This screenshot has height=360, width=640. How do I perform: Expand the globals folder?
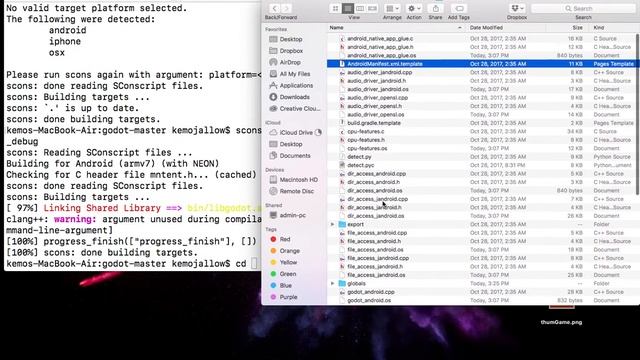click(332, 283)
